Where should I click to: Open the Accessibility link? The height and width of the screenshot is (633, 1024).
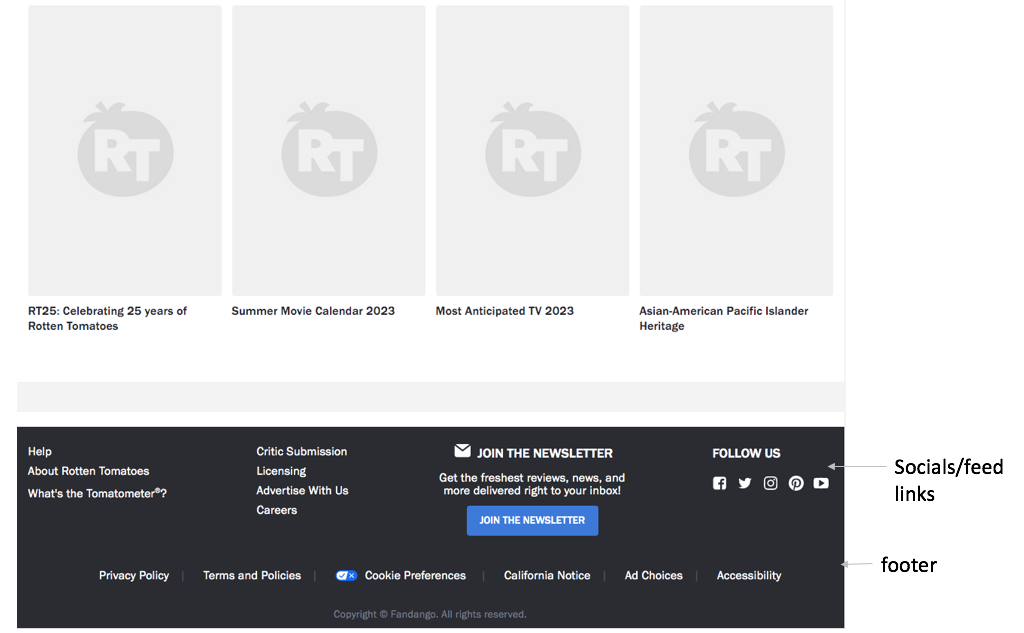(x=749, y=576)
